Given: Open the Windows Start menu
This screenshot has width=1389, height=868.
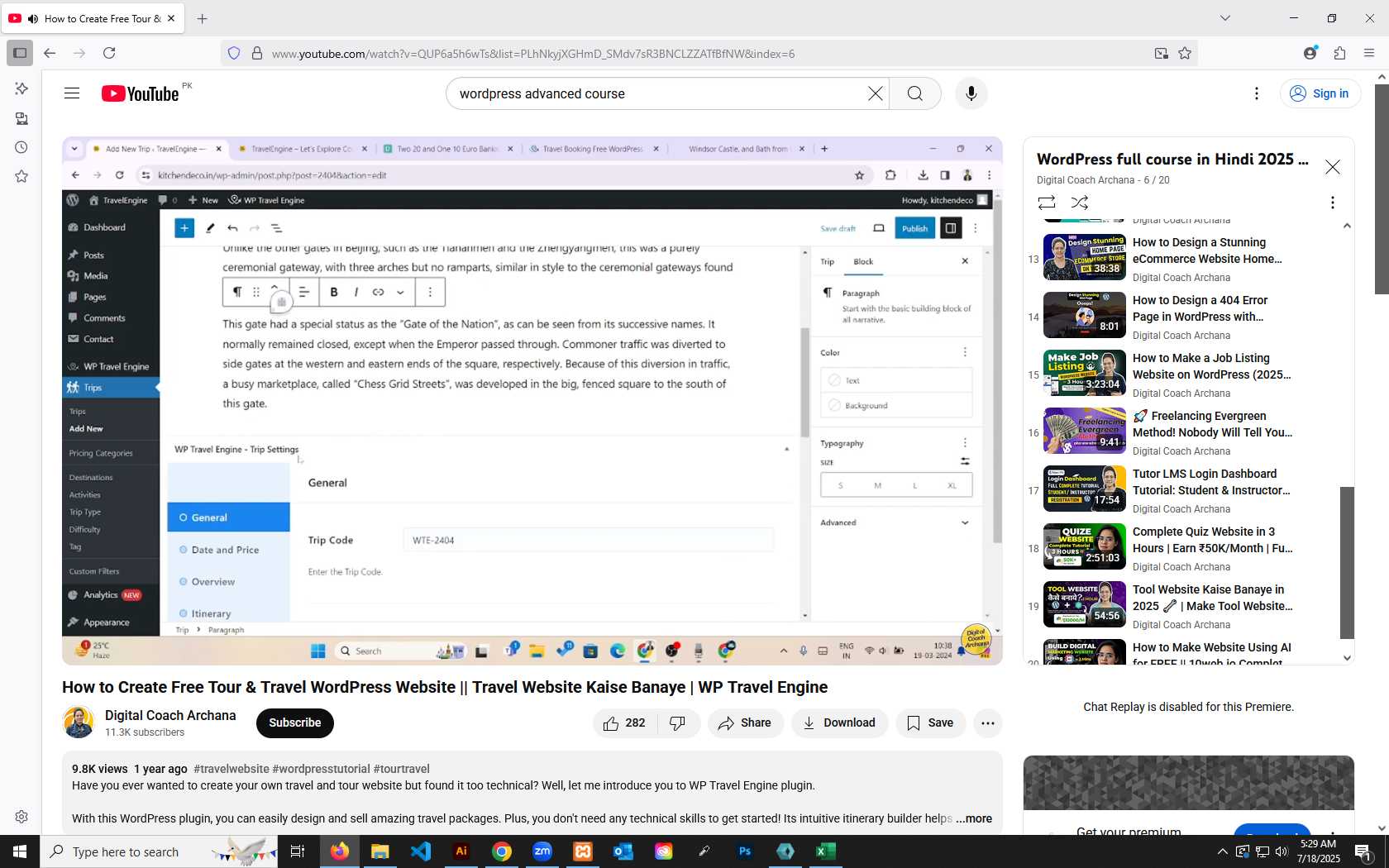Looking at the screenshot, I should point(20,851).
